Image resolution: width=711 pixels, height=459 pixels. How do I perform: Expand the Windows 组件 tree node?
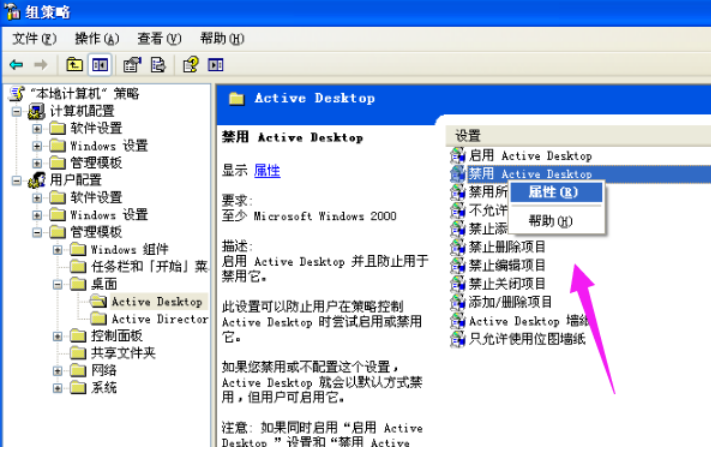(57, 250)
